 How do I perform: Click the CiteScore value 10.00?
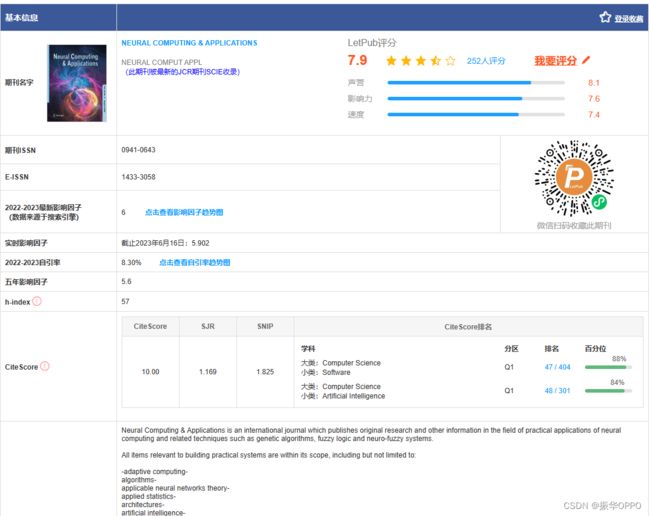[x=150, y=372]
